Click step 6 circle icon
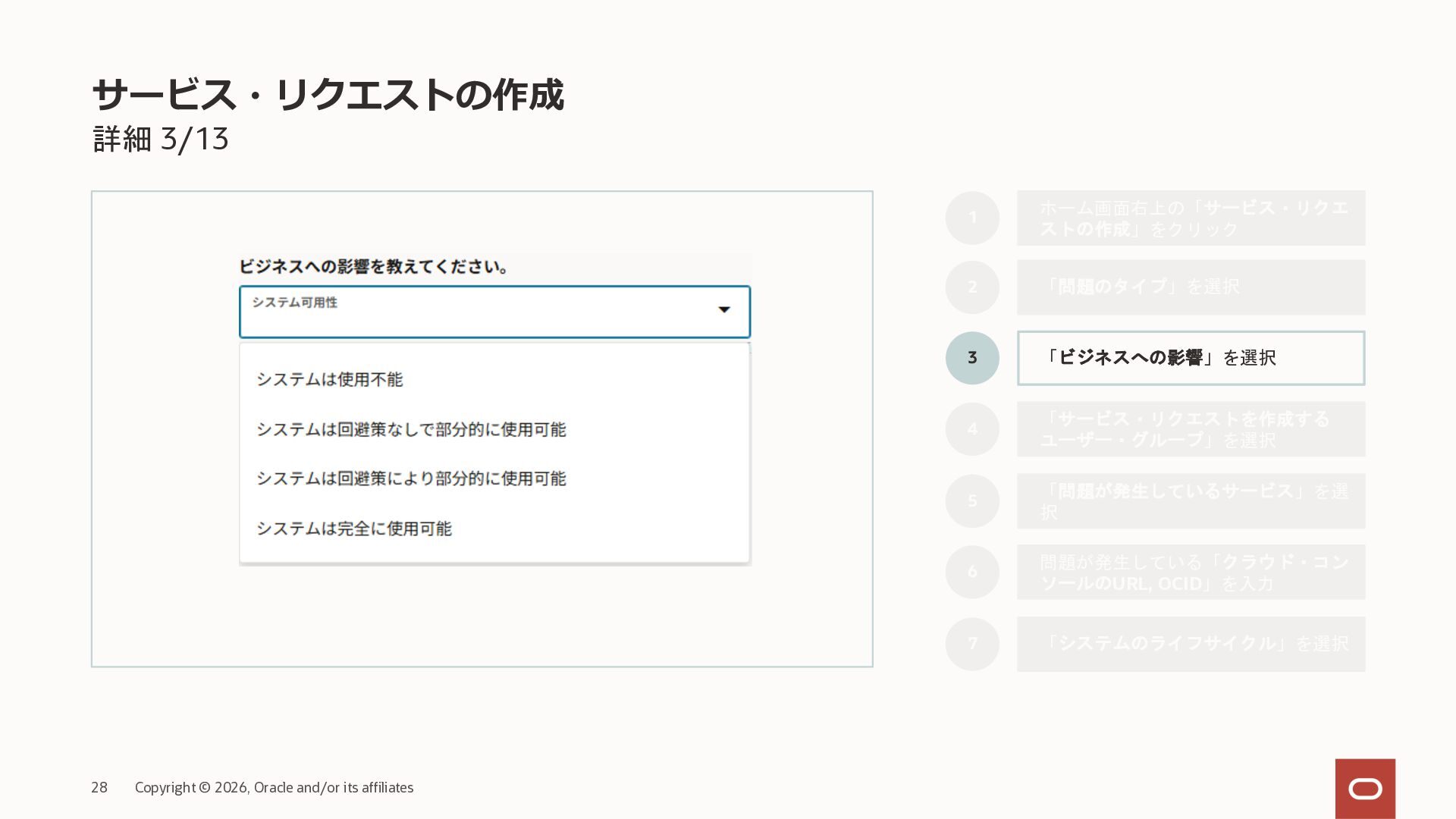Screen dimensions: 1456x819 (x=972, y=572)
